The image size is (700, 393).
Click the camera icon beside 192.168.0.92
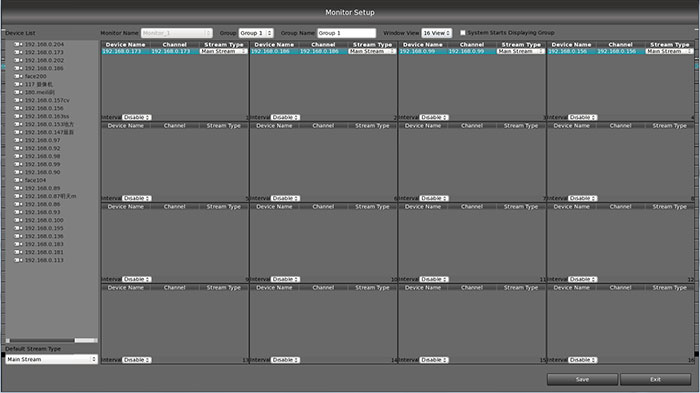tap(18, 148)
